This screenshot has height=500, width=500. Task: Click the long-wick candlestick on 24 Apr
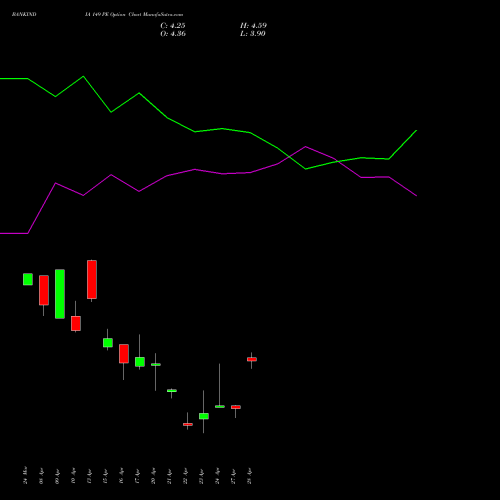tap(220, 406)
